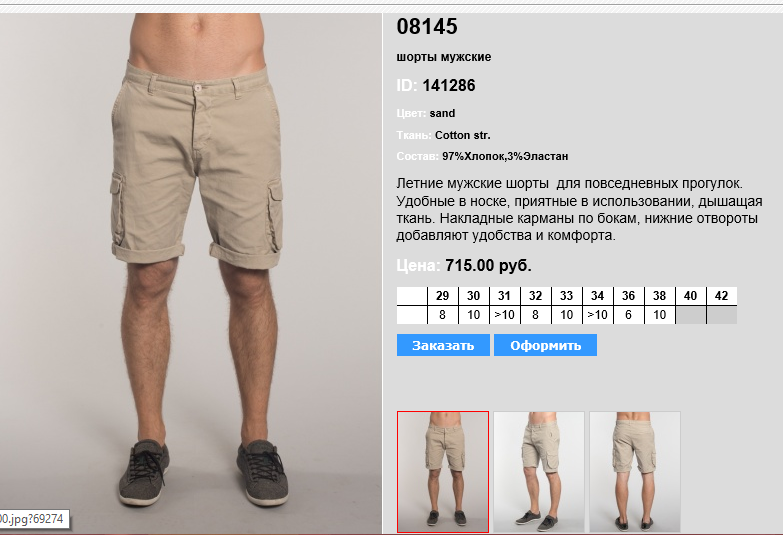Click the quantity cell under size 36

point(628,315)
